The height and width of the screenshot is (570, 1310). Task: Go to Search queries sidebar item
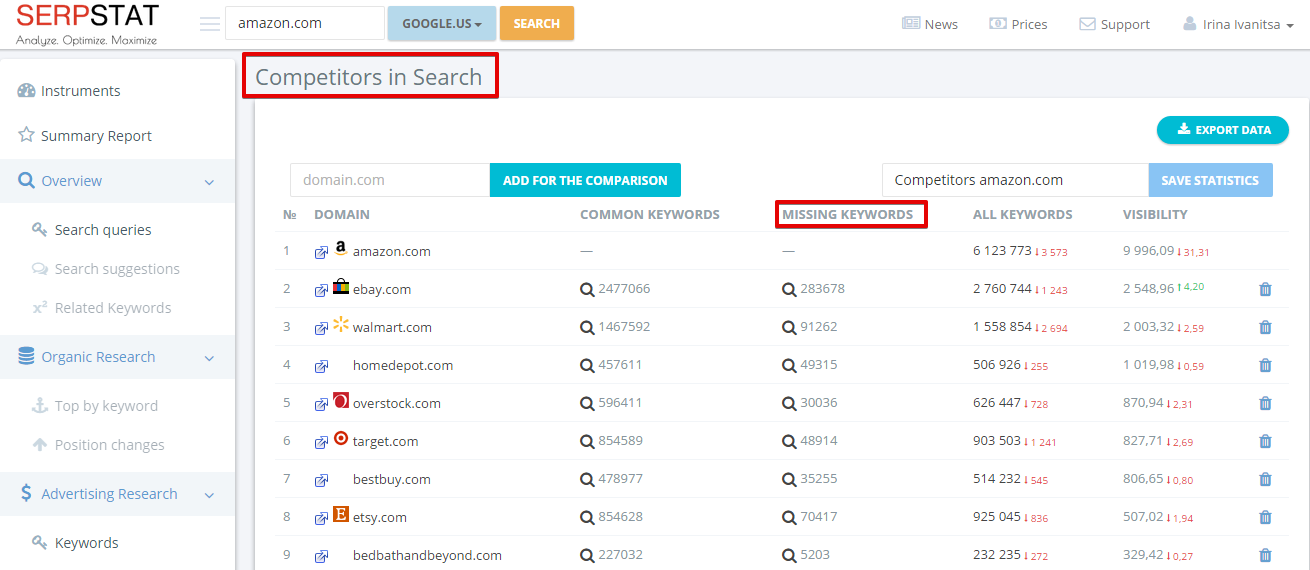point(92,230)
